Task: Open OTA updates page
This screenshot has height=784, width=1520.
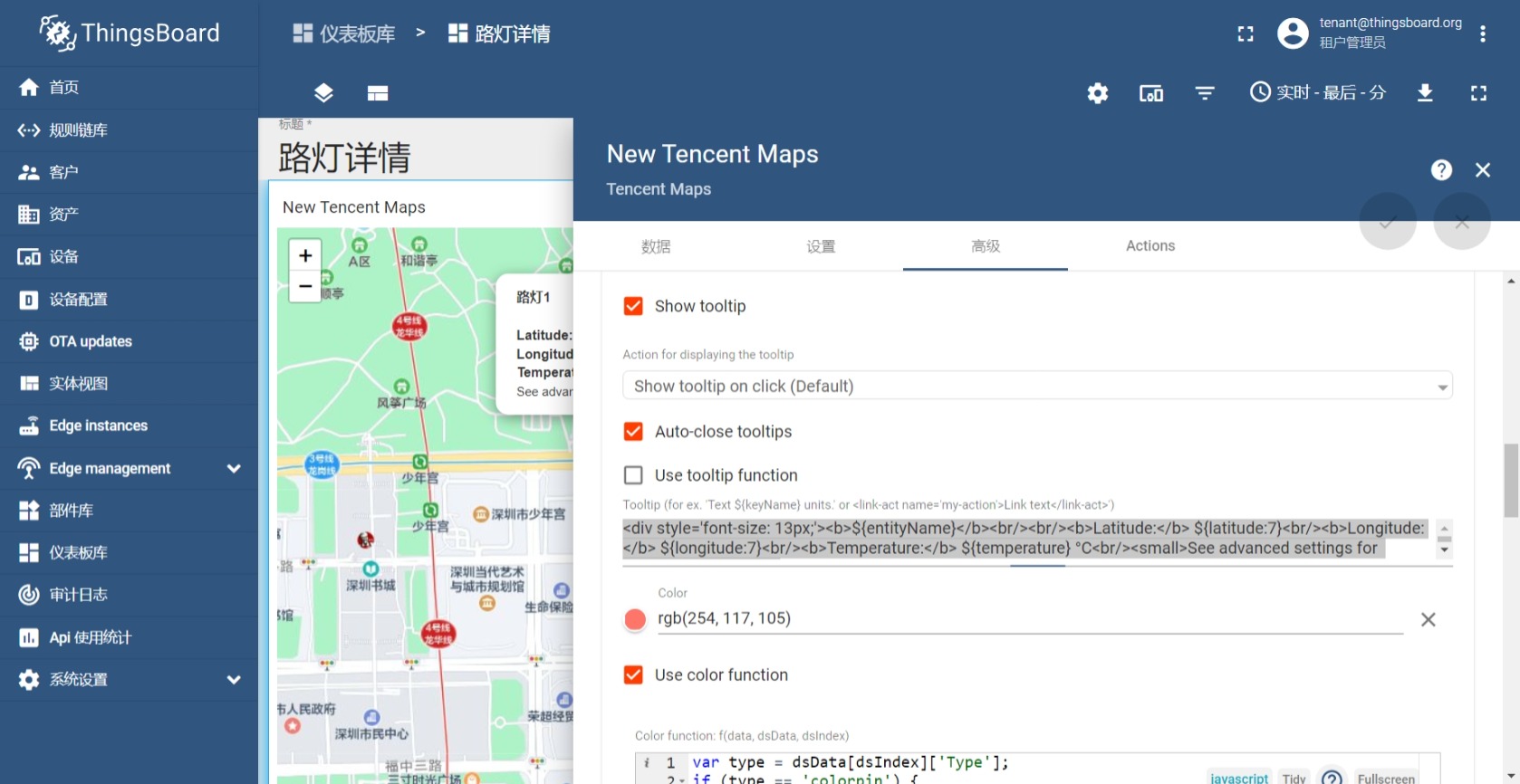Action: pyautogui.click(x=129, y=341)
